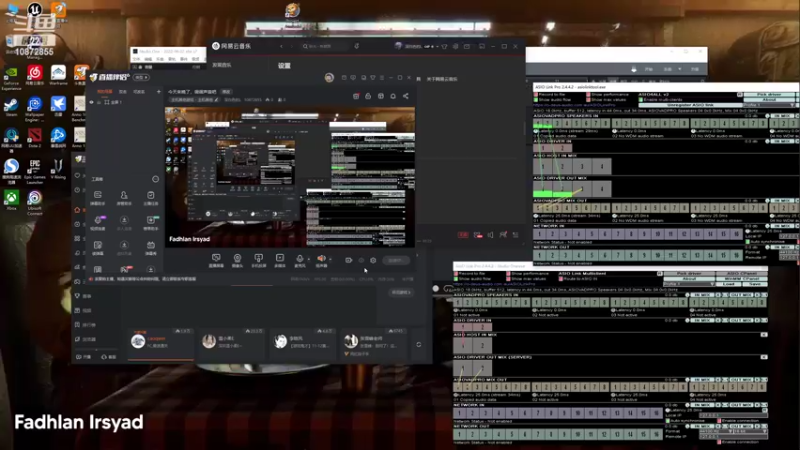Open Format sample rate dropdown in lower ASIO window

[717, 431]
